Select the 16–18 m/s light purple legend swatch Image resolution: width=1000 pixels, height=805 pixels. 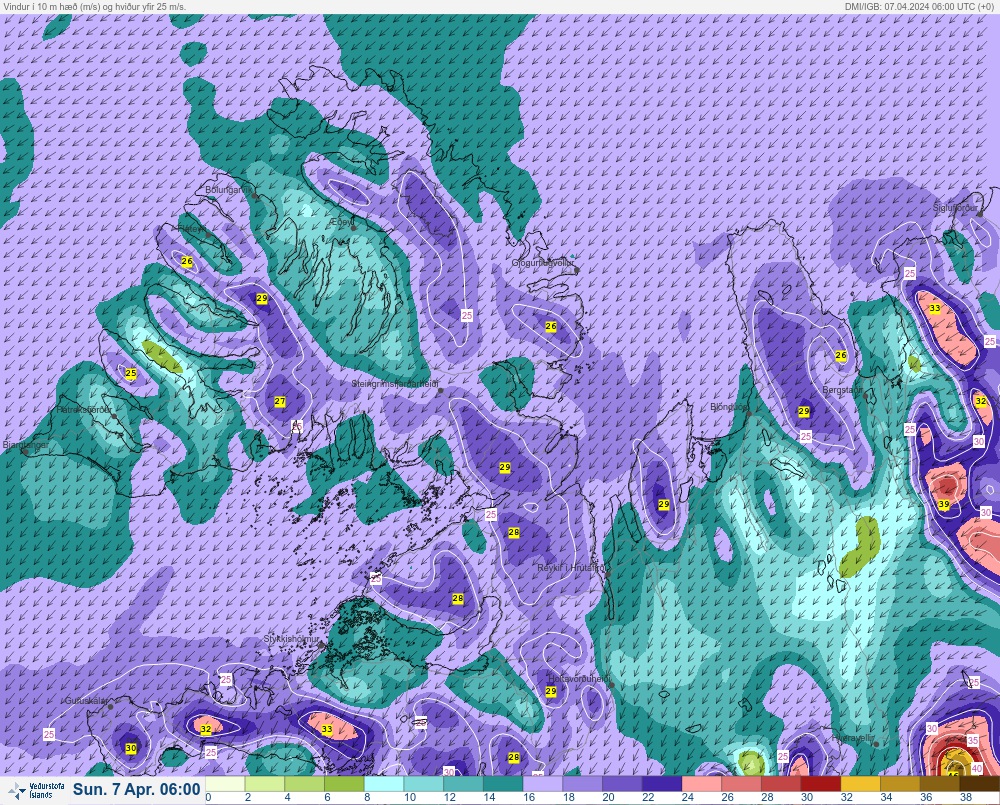pyautogui.click(x=542, y=784)
